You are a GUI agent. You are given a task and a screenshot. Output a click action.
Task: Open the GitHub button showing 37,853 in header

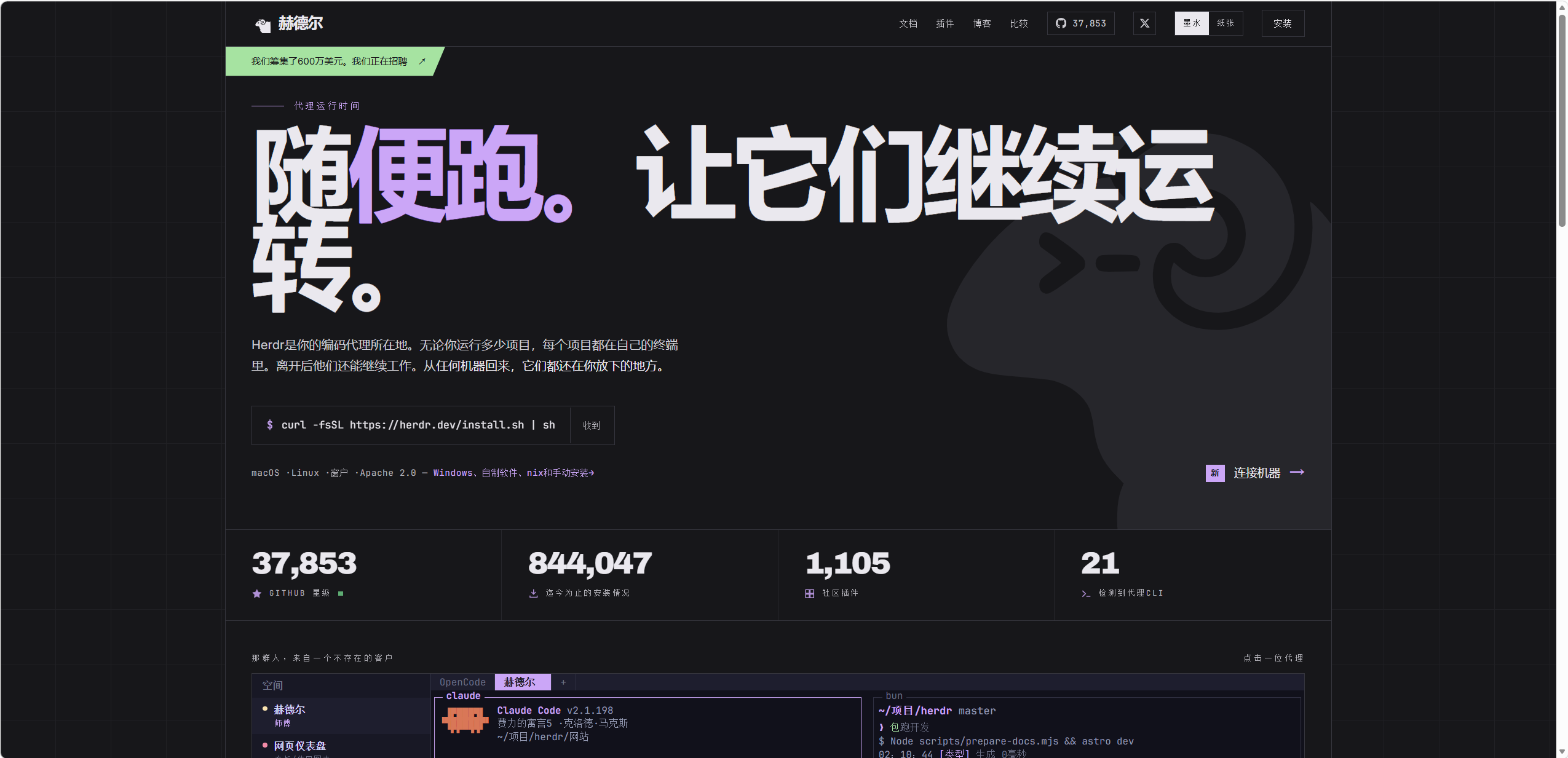click(x=1081, y=23)
